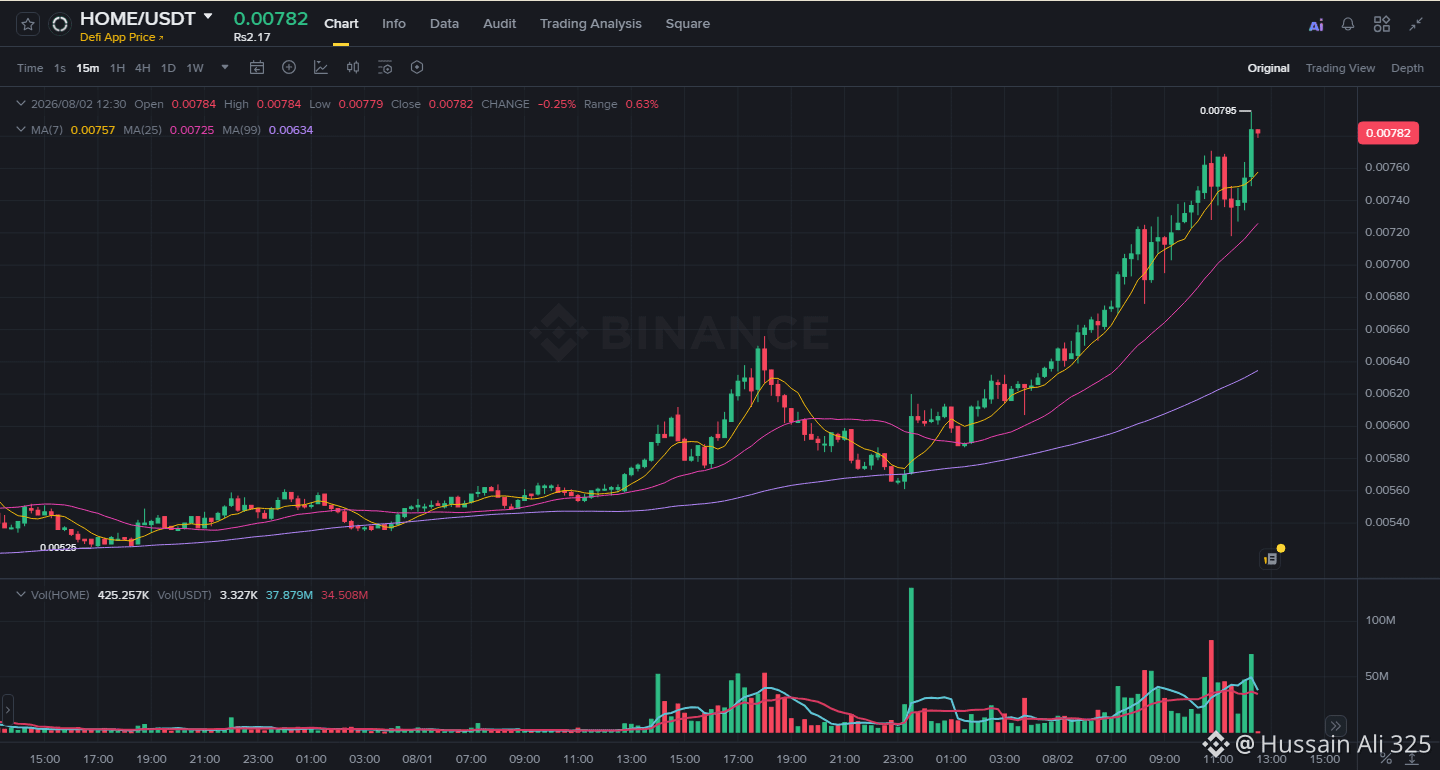This screenshot has height=770, width=1440.
Task: Open price alerts bell icon
Action: [1349, 25]
